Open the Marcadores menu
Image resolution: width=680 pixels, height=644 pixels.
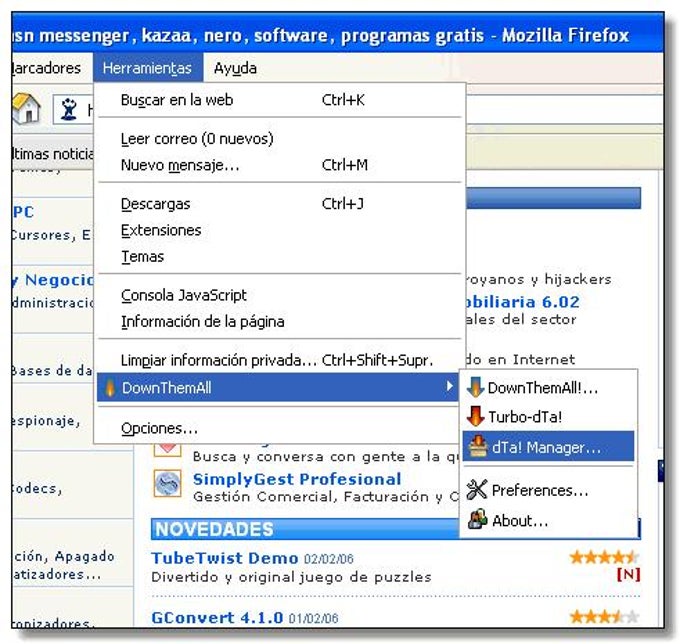point(46,68)
